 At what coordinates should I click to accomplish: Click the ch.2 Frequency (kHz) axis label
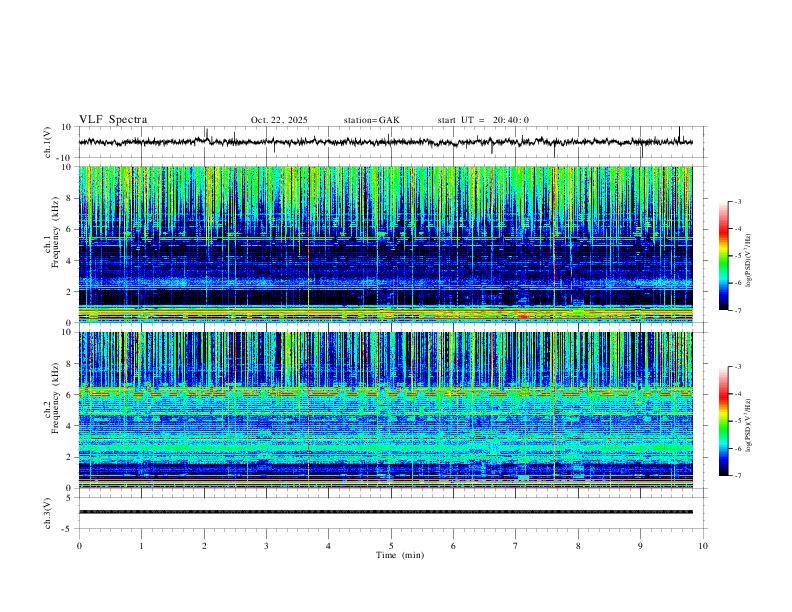pyautogui.click(x=52, y=398)
